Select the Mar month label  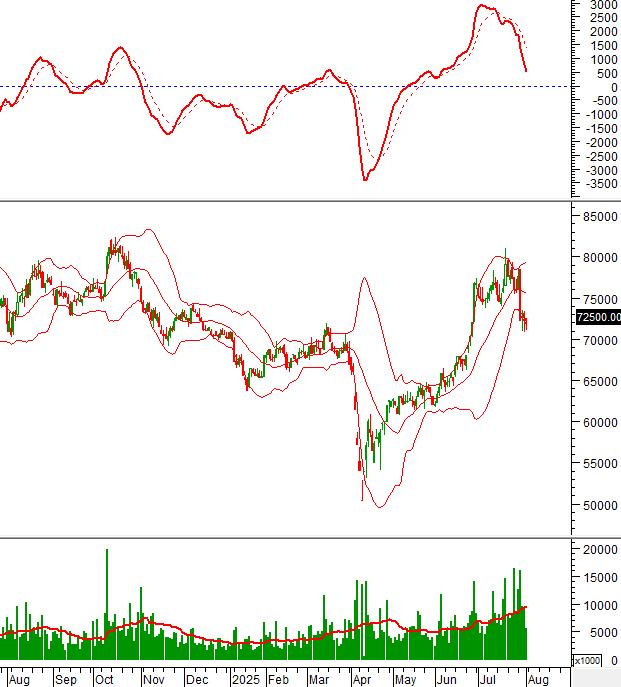(319, 680)
